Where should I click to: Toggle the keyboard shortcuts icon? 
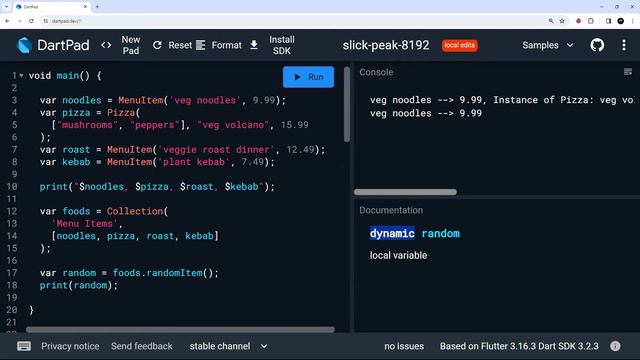(24, 346)
